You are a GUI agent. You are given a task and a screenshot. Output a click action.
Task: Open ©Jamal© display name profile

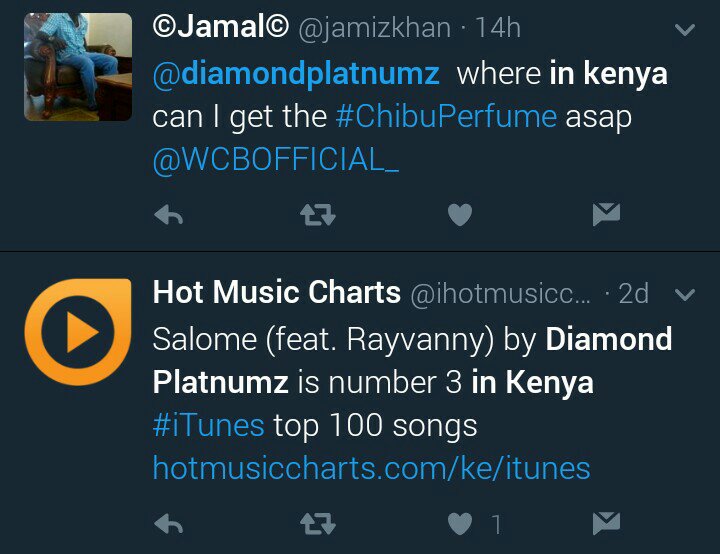tap(220, 28)
